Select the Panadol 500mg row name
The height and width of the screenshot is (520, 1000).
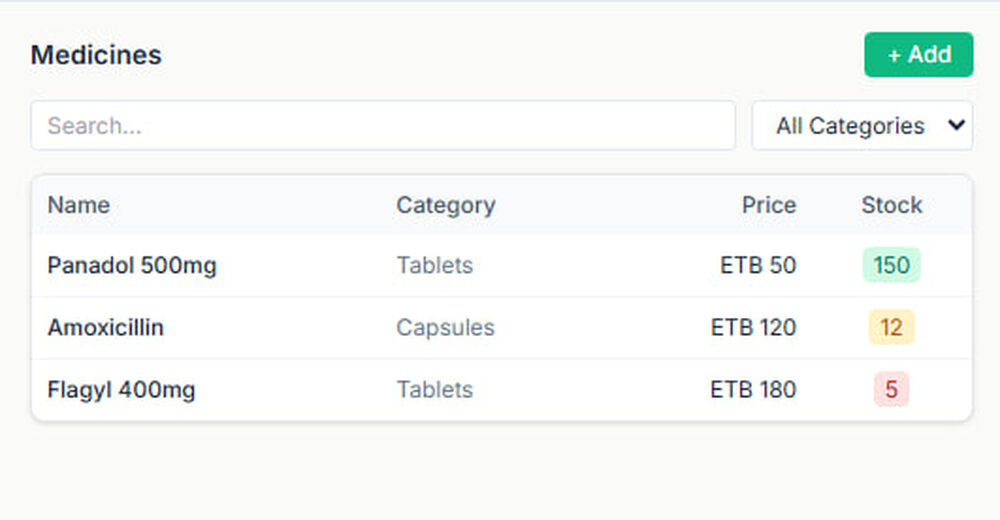pos(132,266)
